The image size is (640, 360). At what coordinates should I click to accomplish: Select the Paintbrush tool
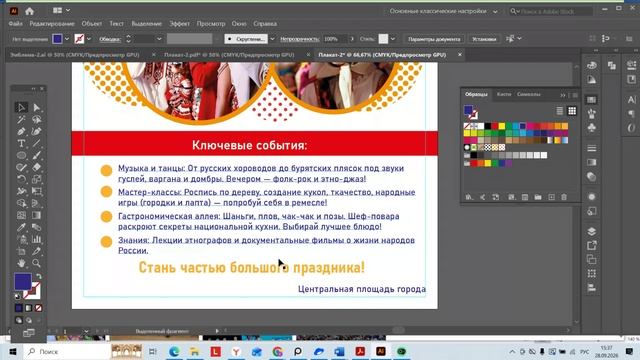coord(37,156)
